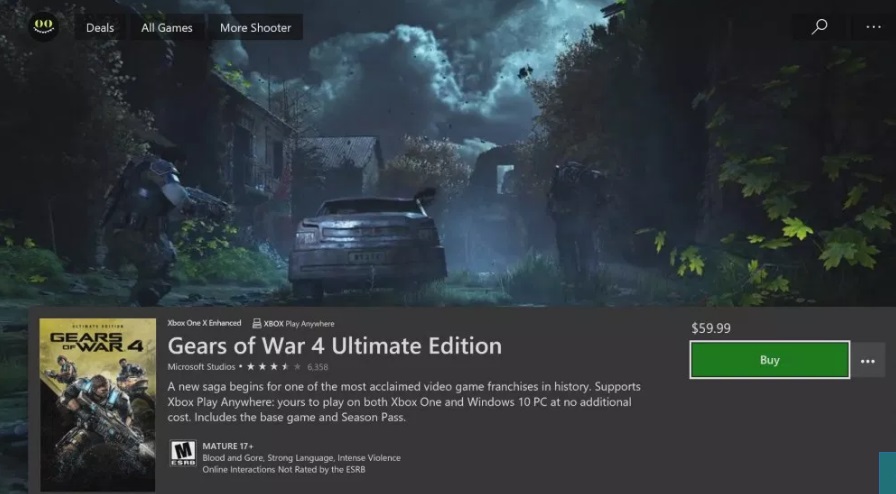This screenshot has width=896, height=494.
Task: Click the MATURE 17+ rating text
Action: pos(228,446)
